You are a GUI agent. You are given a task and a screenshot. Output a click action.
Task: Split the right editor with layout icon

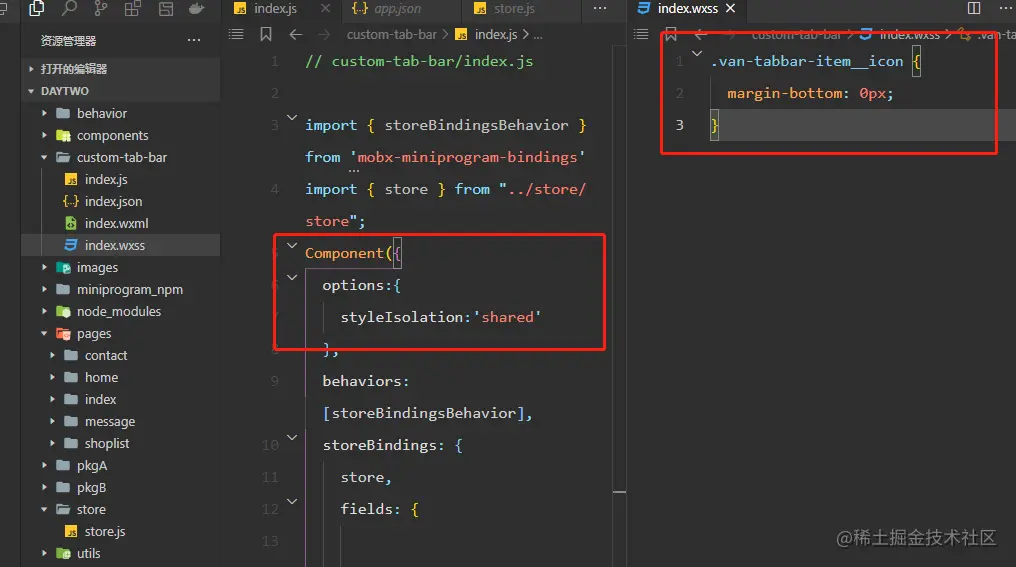[x=974, y=8]
